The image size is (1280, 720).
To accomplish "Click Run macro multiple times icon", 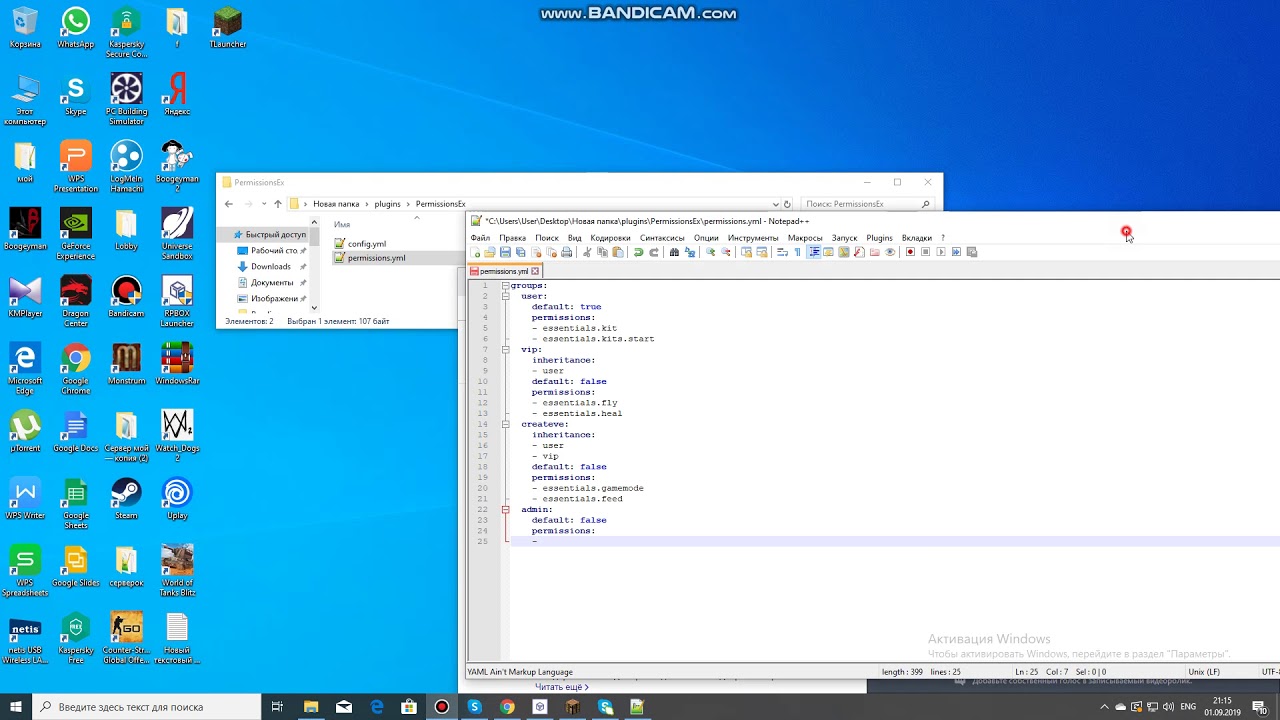I will [956, 252].
